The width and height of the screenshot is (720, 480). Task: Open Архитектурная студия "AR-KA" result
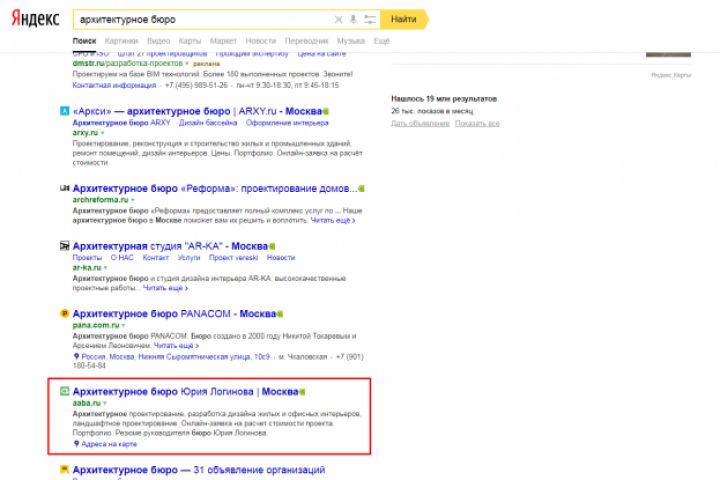(170, 246)
